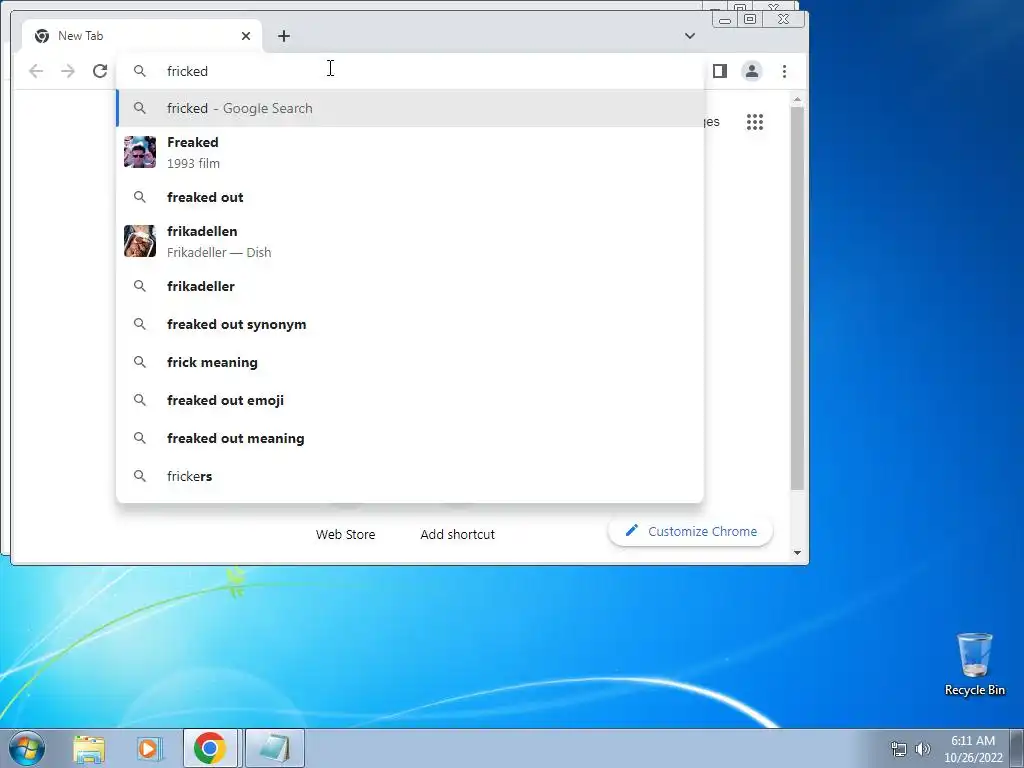Select the 'freaked out' suggestion
This screenshot has width=1024, height=768.
pyautogui.click(x=410, y=197)
